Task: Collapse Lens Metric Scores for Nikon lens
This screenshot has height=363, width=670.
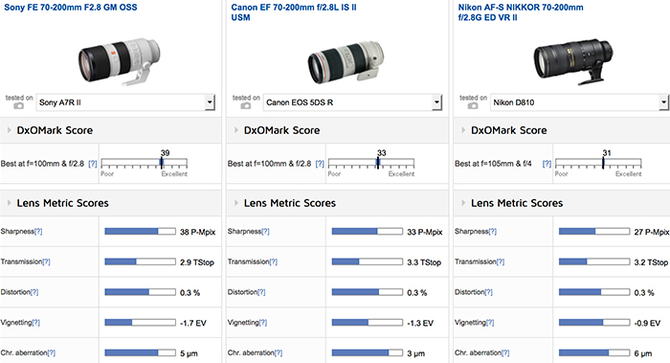Action: coord(463,203)
